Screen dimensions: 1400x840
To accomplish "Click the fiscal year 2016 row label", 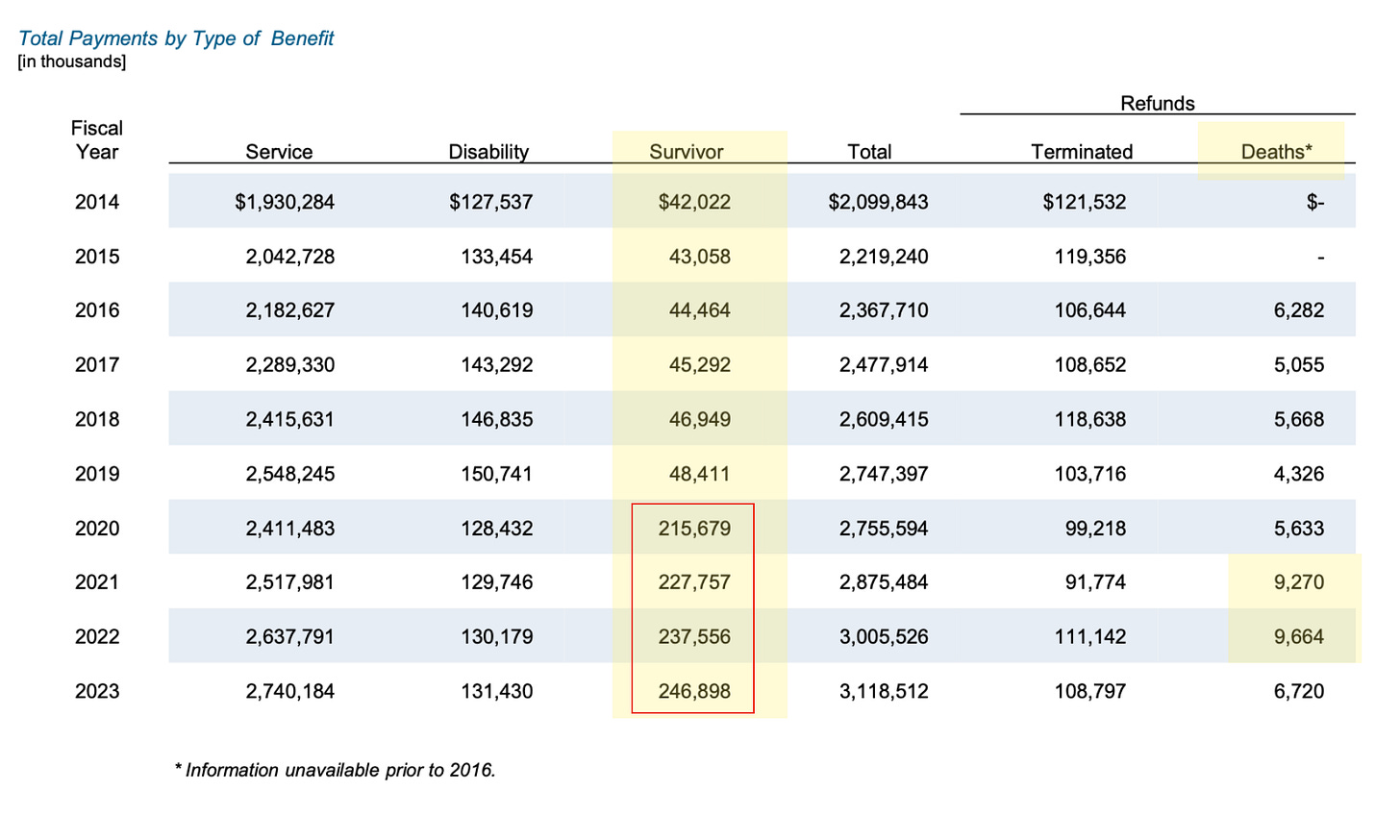I will [97, 310].
